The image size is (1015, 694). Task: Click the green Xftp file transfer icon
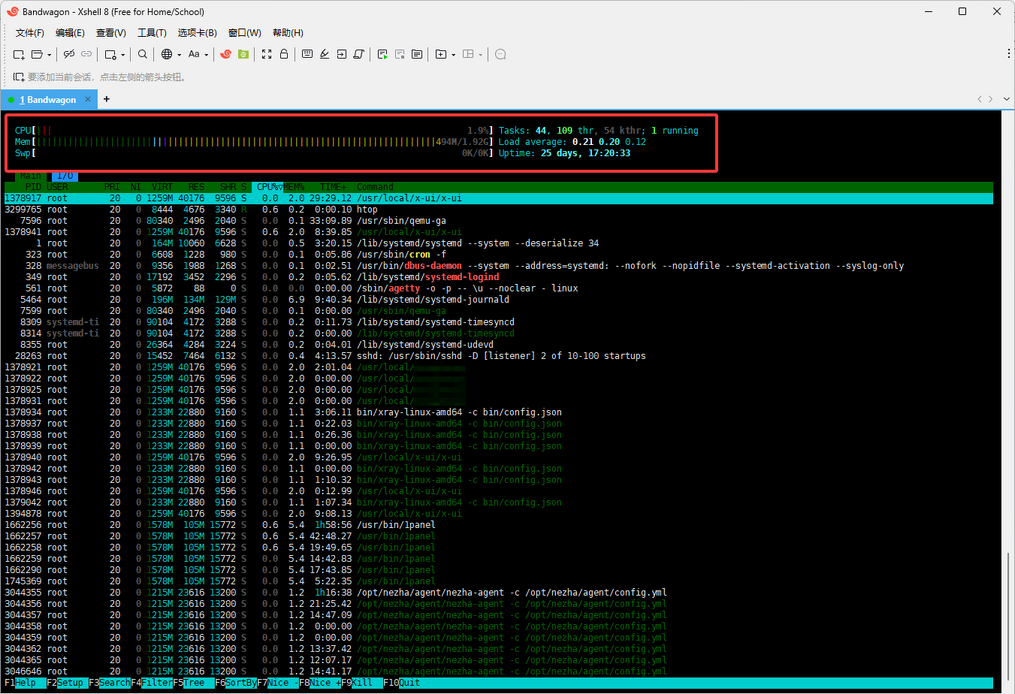[243, 54]
